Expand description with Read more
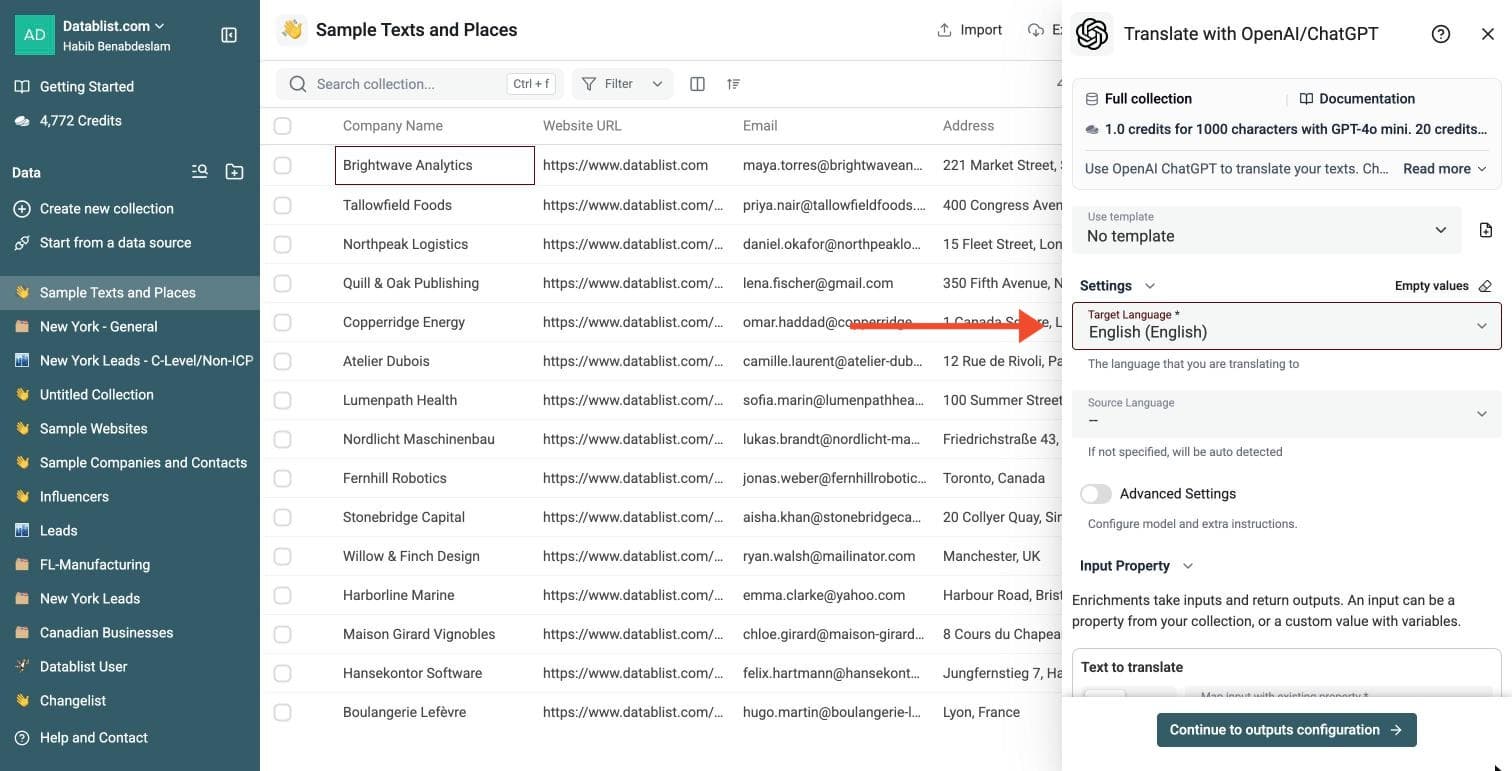Viewport: 1512px width, 771px height. [1444, 169]
